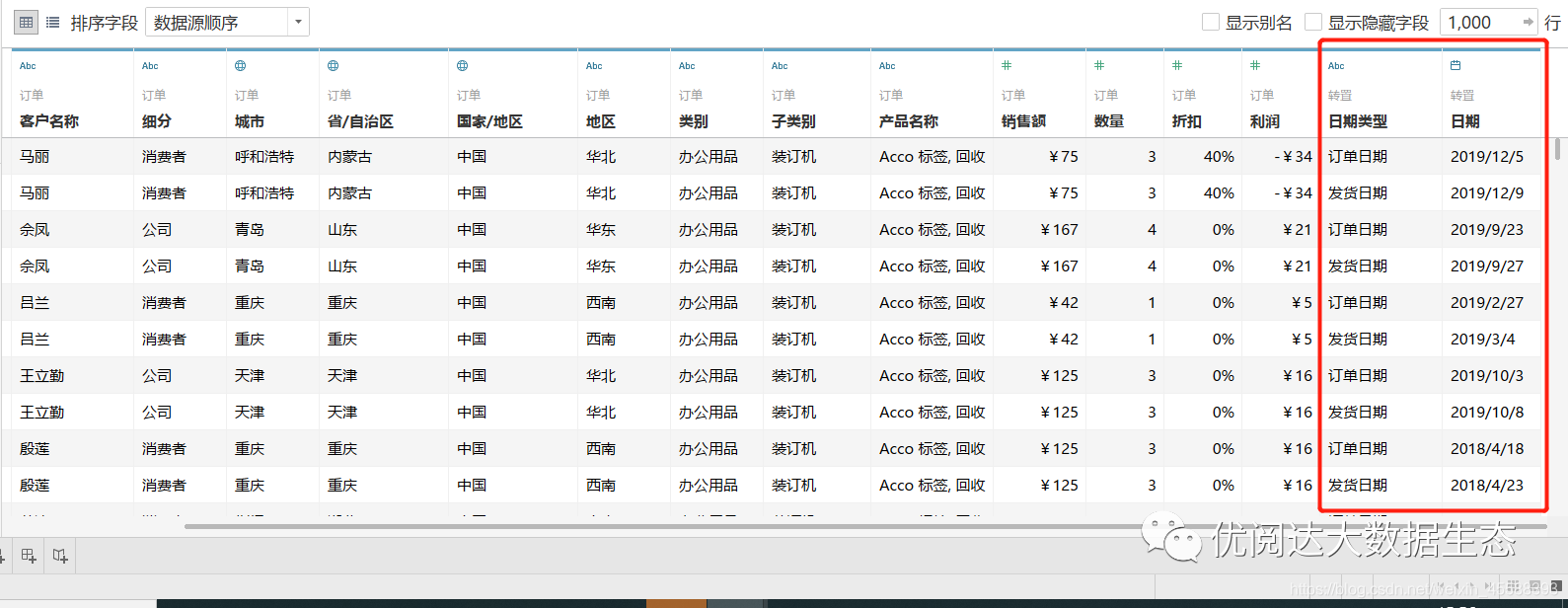Change the Abc data type of 类别
1568x608 pixels.
pos(687,66)
